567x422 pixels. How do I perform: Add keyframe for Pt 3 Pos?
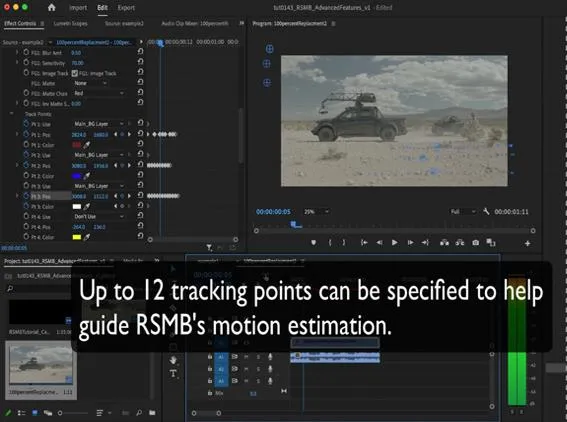pos(122,196)
